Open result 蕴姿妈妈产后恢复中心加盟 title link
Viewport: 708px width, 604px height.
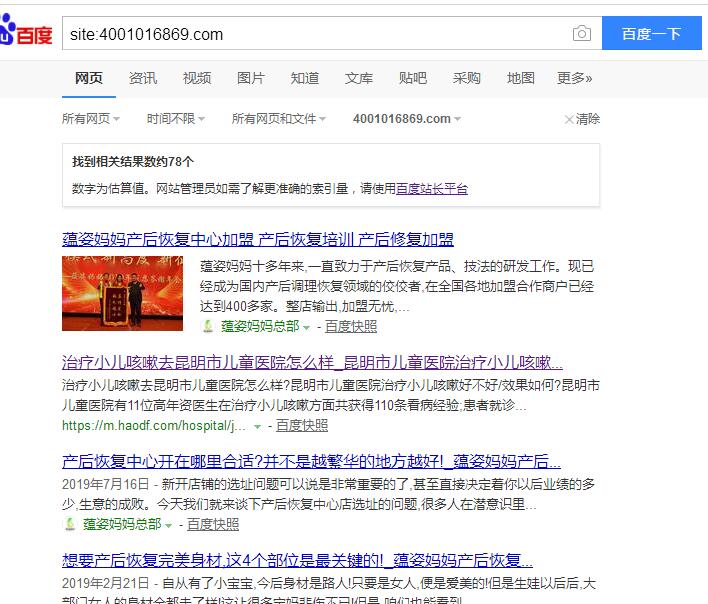pos(258,239)
